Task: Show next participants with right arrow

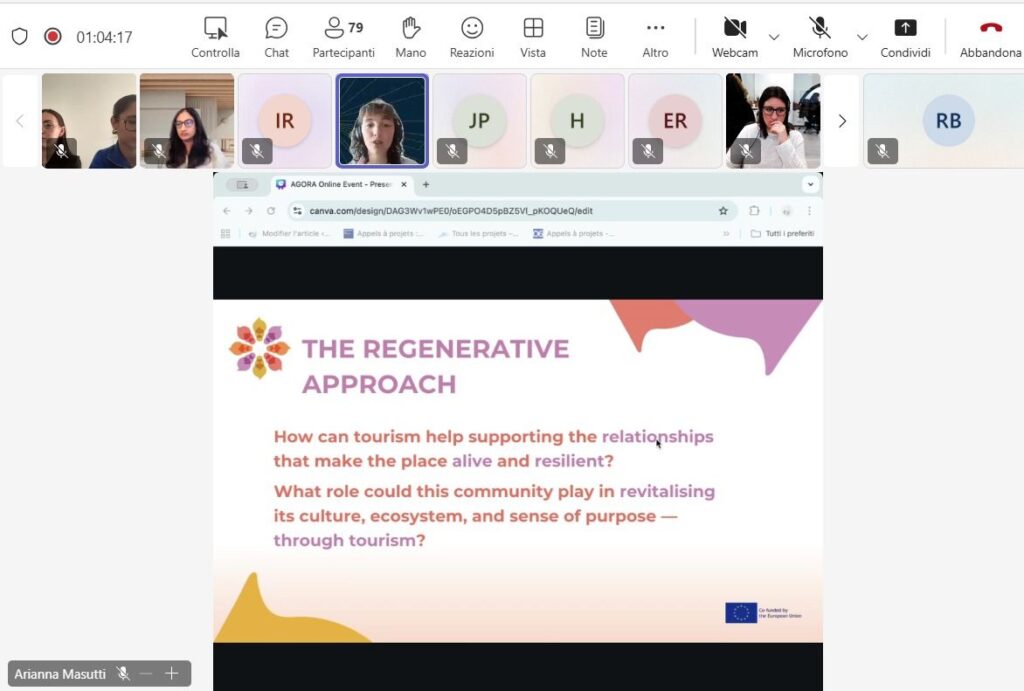Action: (x=842, y=121)
